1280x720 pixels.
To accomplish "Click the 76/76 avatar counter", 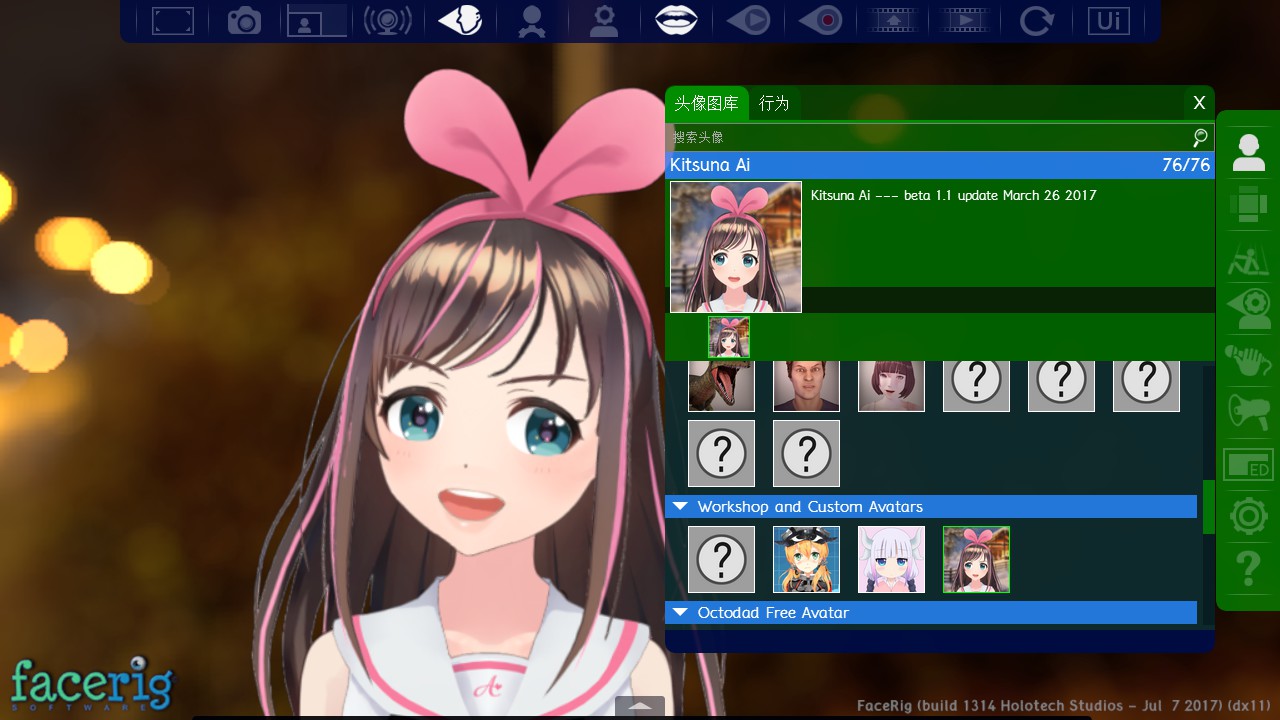I will (x=1186, y=165).
